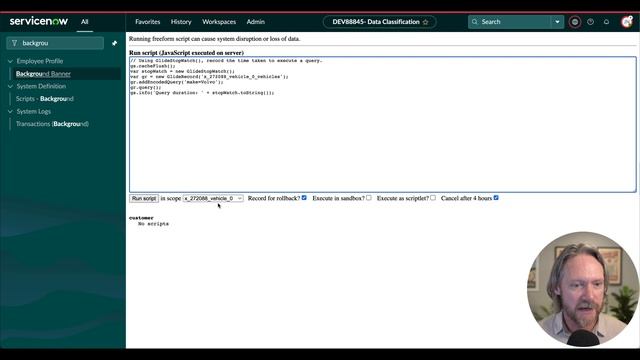The width and height of the screenshot is (640, 360).
Task: Toggle the Record for rollback checkbox
Action: pyautogui.click(x=304, y=198)
